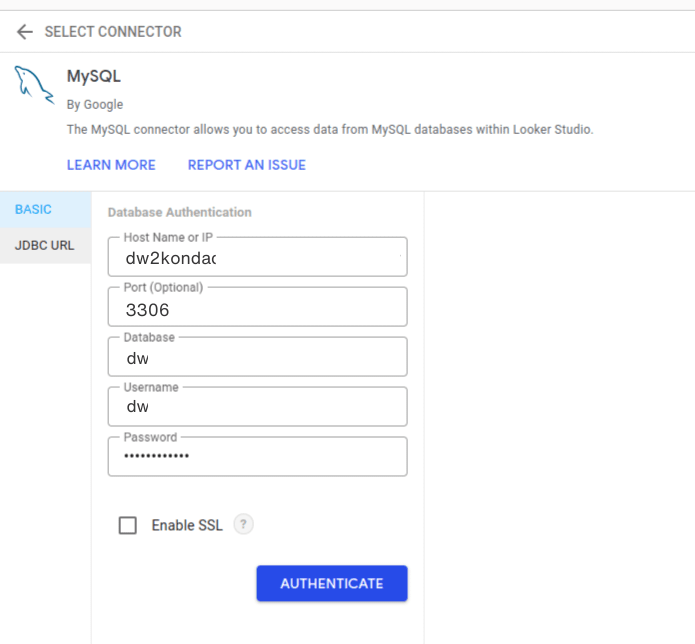Click the Username input field
Viewport: 695px width, 644px height.
257,408
